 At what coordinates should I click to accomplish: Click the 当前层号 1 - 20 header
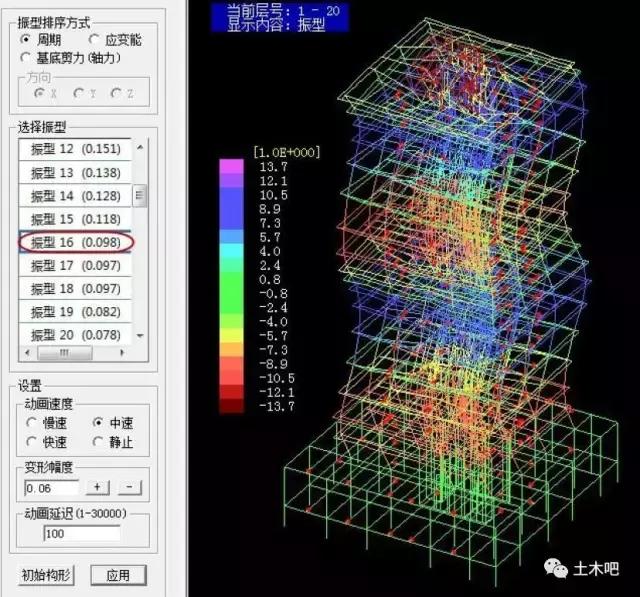tap(284, 11)
